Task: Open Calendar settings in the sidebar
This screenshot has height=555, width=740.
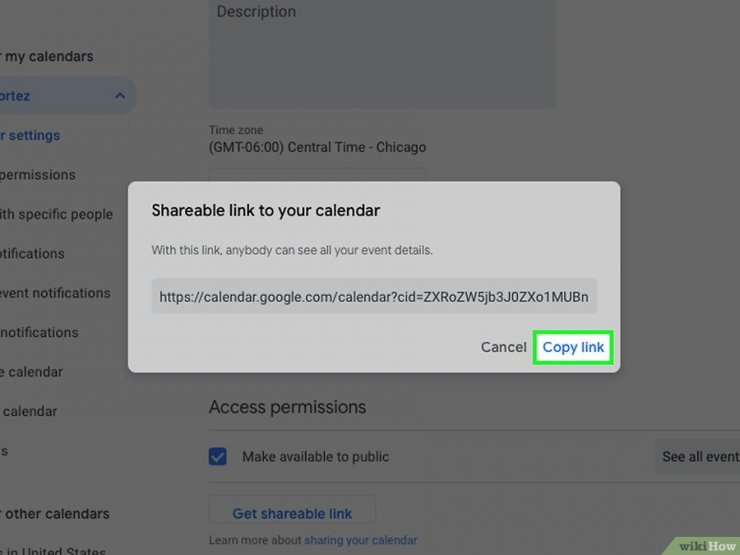Action: (x=32, y=135)
